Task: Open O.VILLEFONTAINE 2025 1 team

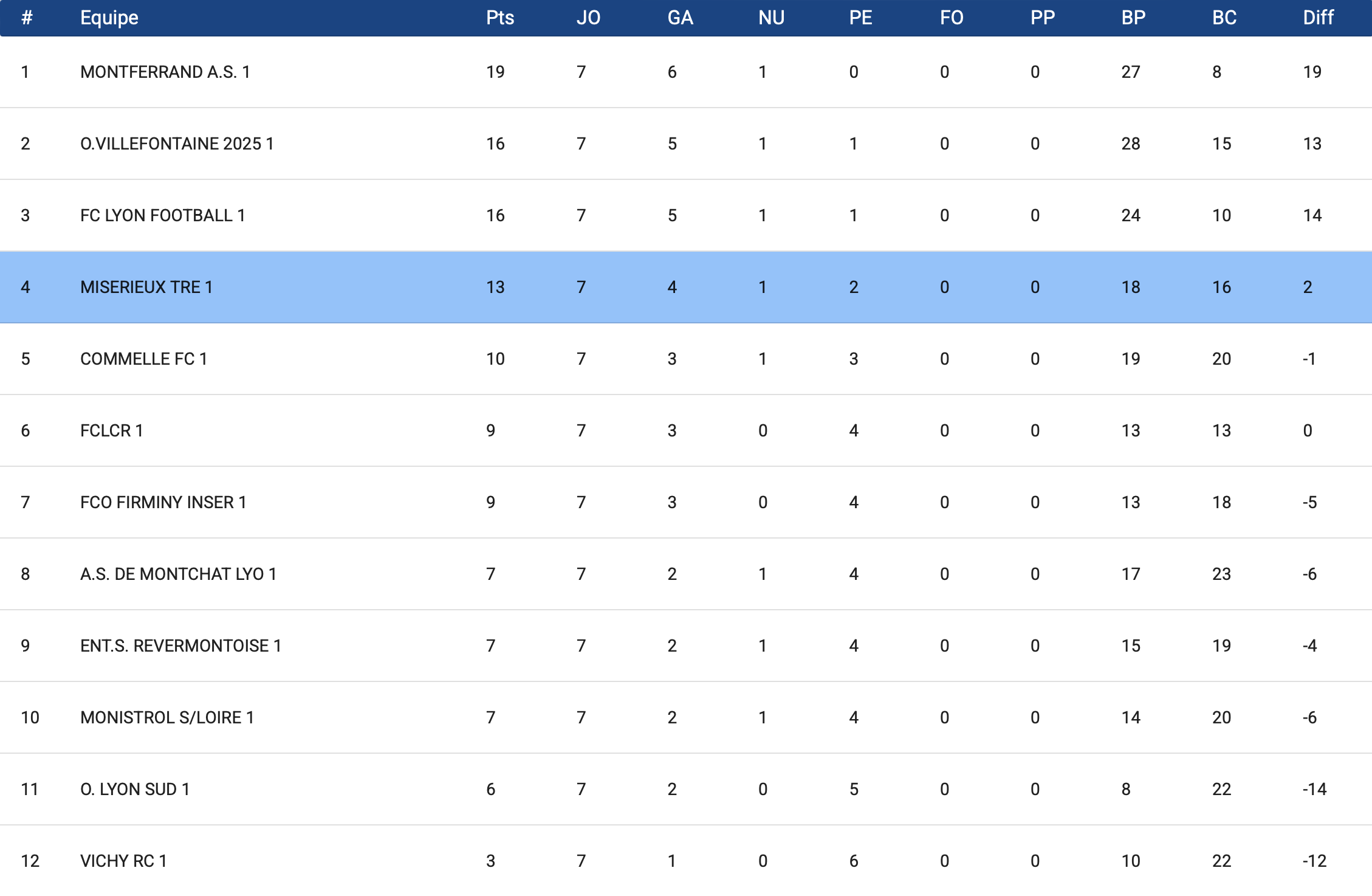Action: coord(177,144)
